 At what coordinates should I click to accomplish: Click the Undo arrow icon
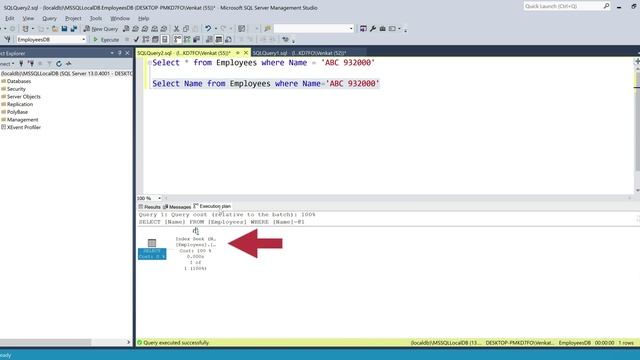click(x=208, y=29)
